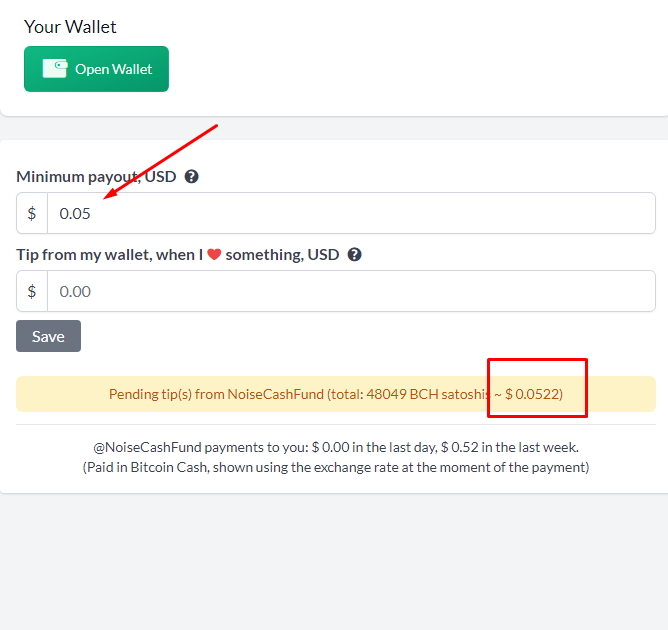Click the dollar sign prefix of Minimum payout
668x630 pixels.
click(32, 213)
